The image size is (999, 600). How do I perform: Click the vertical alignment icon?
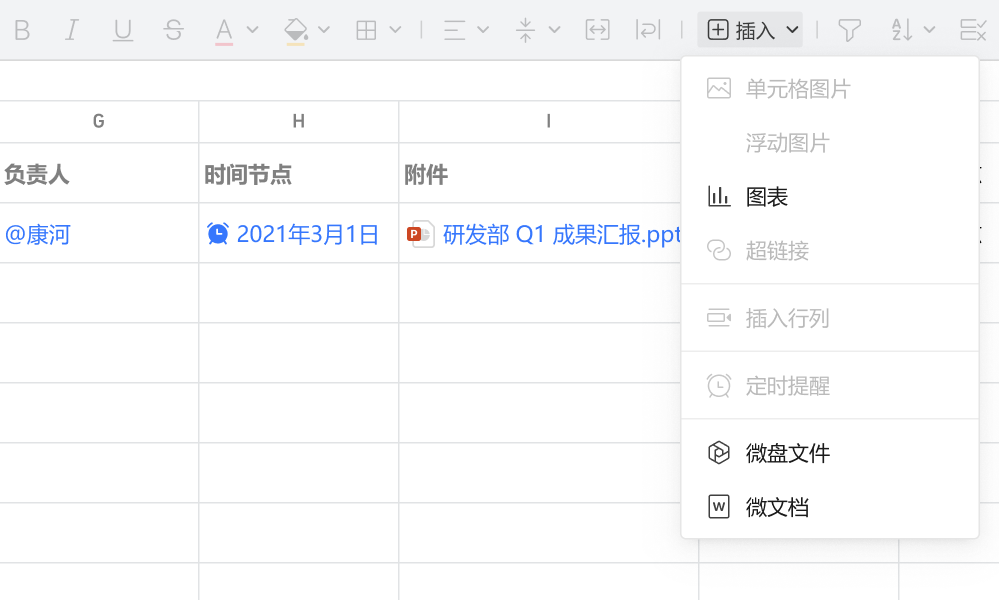click(x=526, y=30)
